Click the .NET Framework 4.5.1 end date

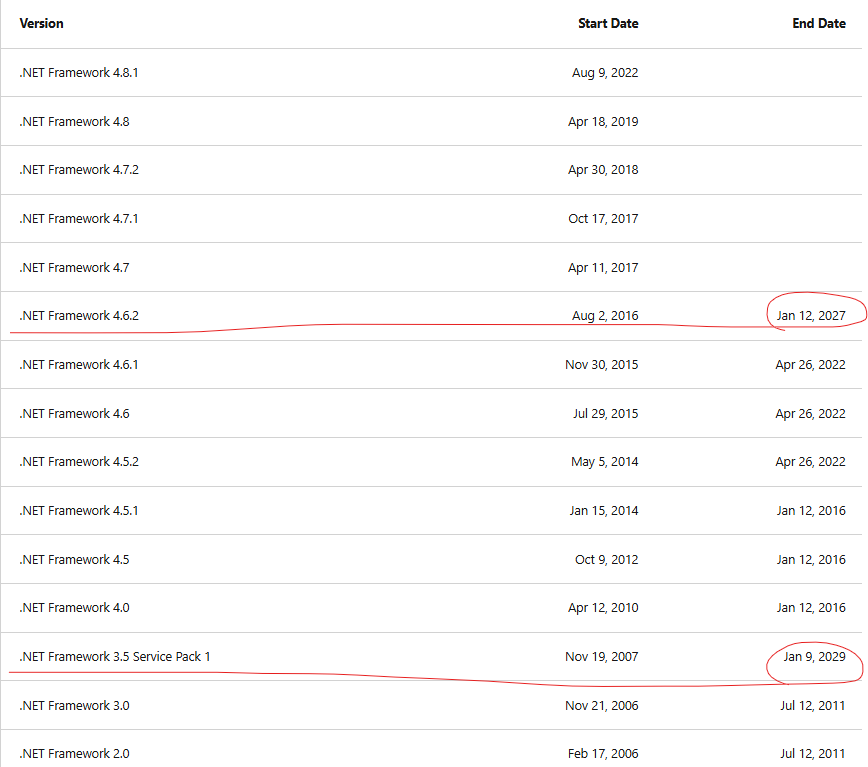[x=811, y=510]
